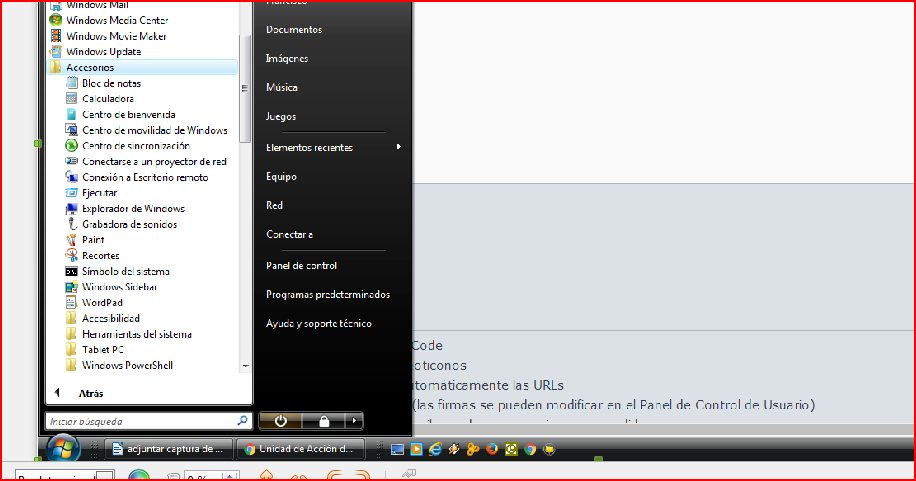Open the shutdown options arrow menu
The image size is (916, 481).
point(354,421)
